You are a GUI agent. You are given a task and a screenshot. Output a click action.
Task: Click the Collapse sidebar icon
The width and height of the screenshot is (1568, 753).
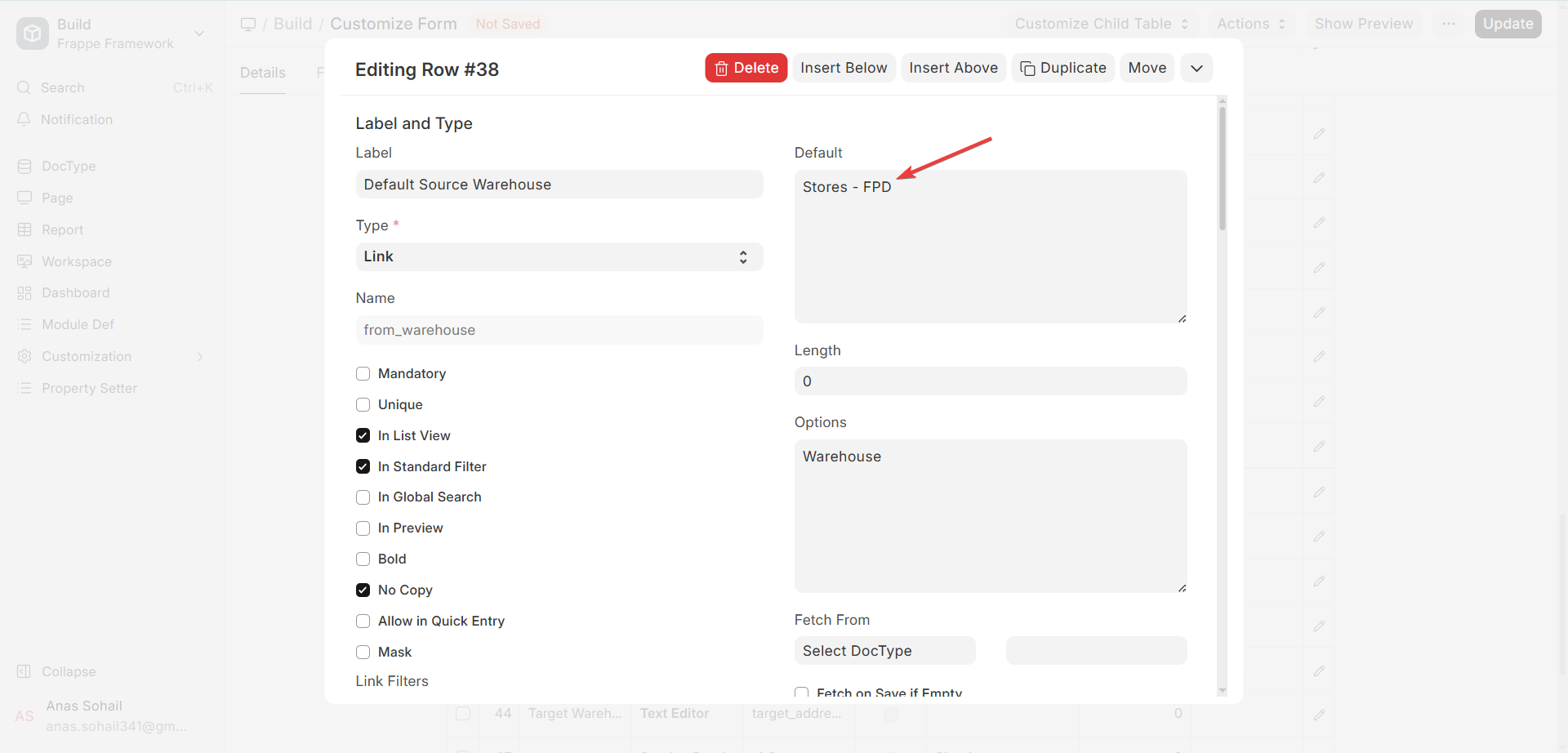pyautogui.click(x=24, y=671)
